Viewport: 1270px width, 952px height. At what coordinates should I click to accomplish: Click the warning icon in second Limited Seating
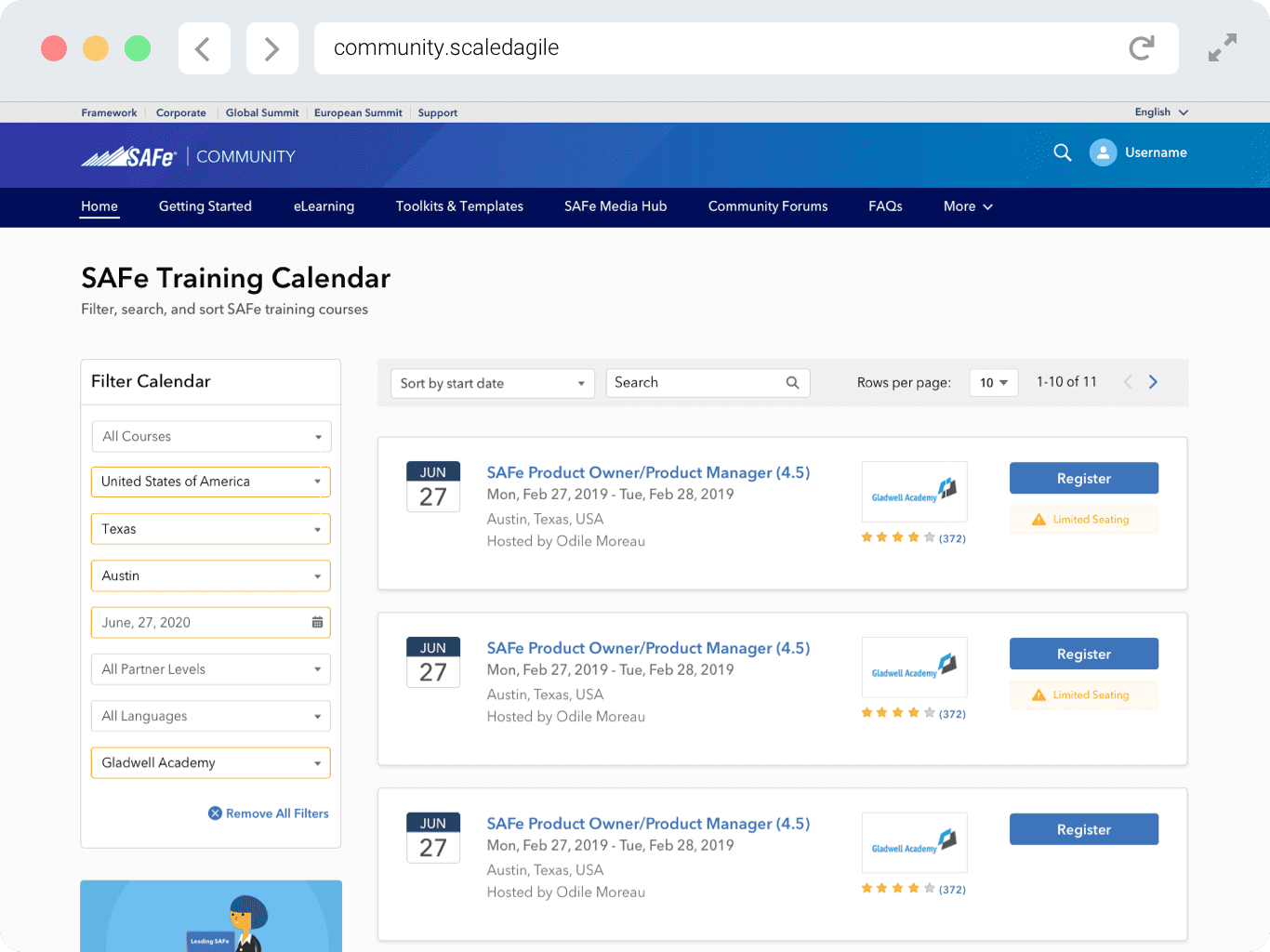coord(1038,695)
